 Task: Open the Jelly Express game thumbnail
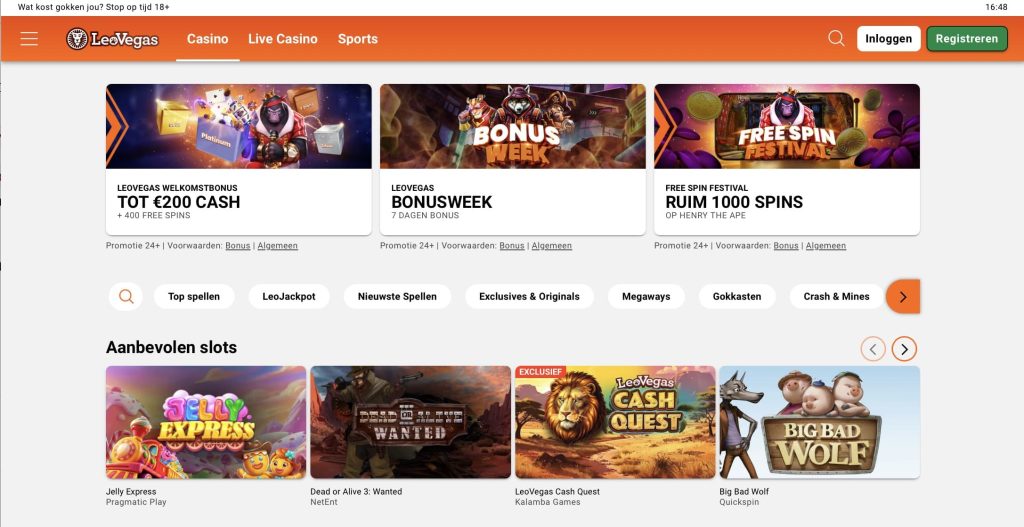tap(206, 422)
